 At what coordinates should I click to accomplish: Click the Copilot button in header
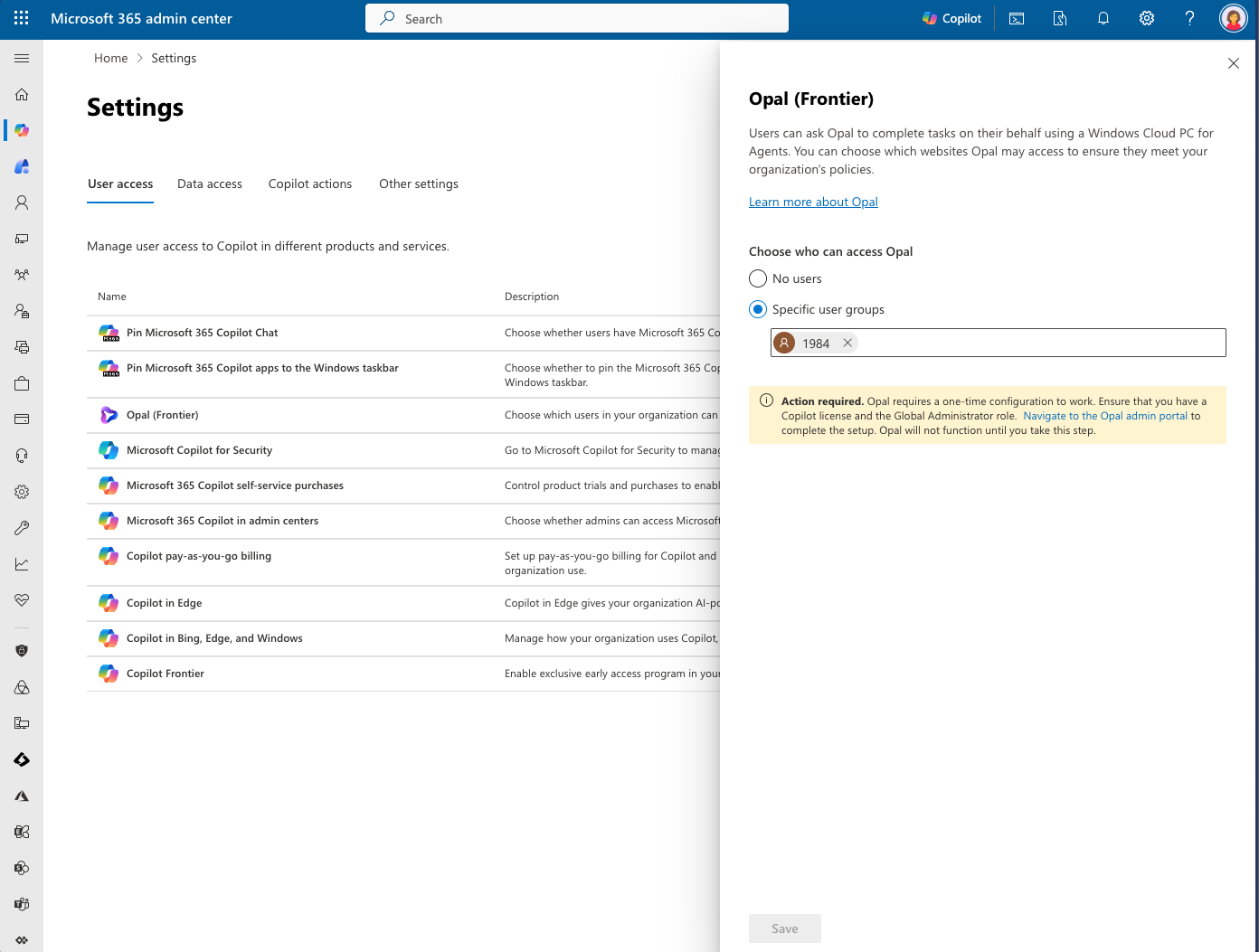point(951,18)
